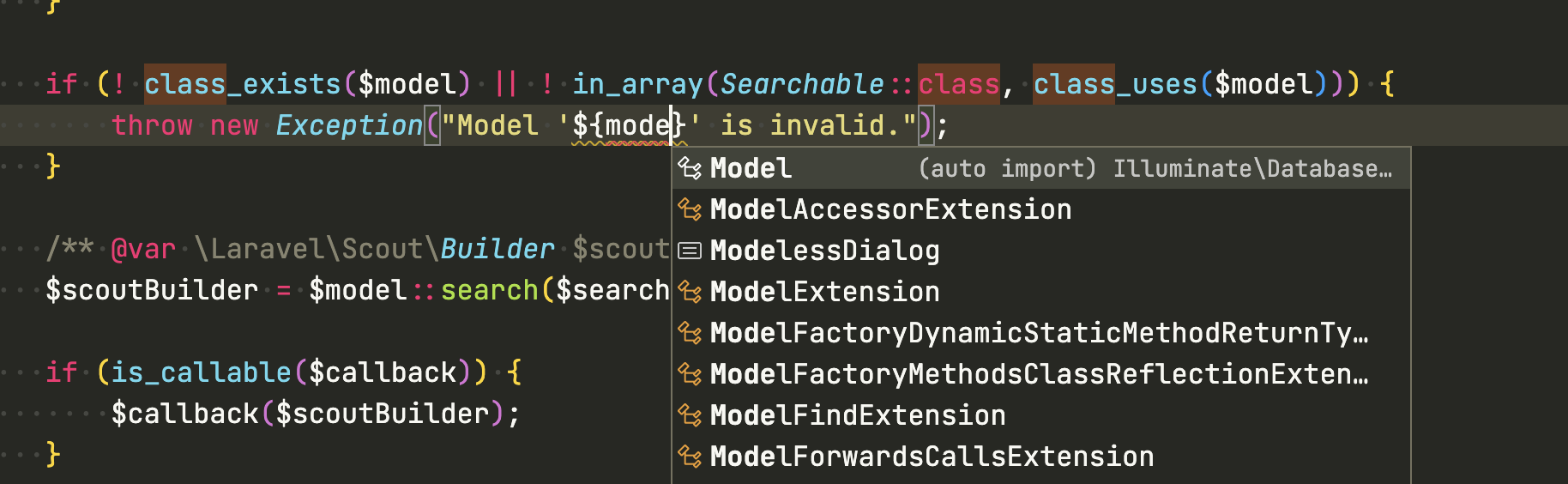Click the is_callable function name
The height and width of the screenshot is (484, 1568).
202,372
